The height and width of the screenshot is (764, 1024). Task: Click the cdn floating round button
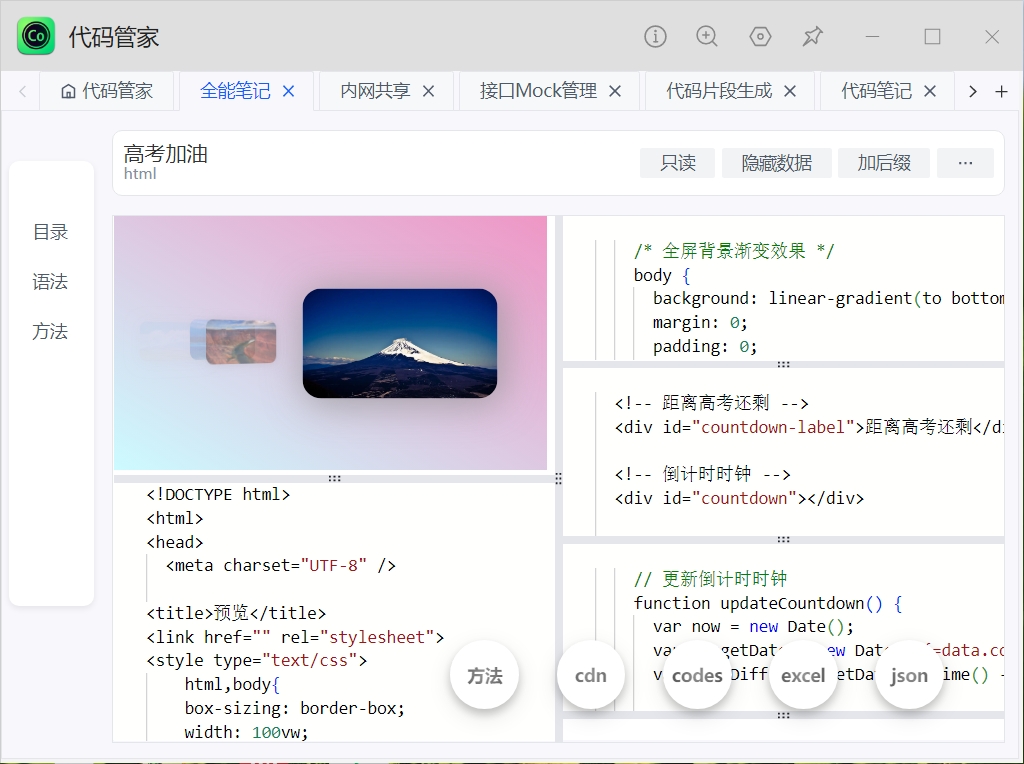click(591, 675)
